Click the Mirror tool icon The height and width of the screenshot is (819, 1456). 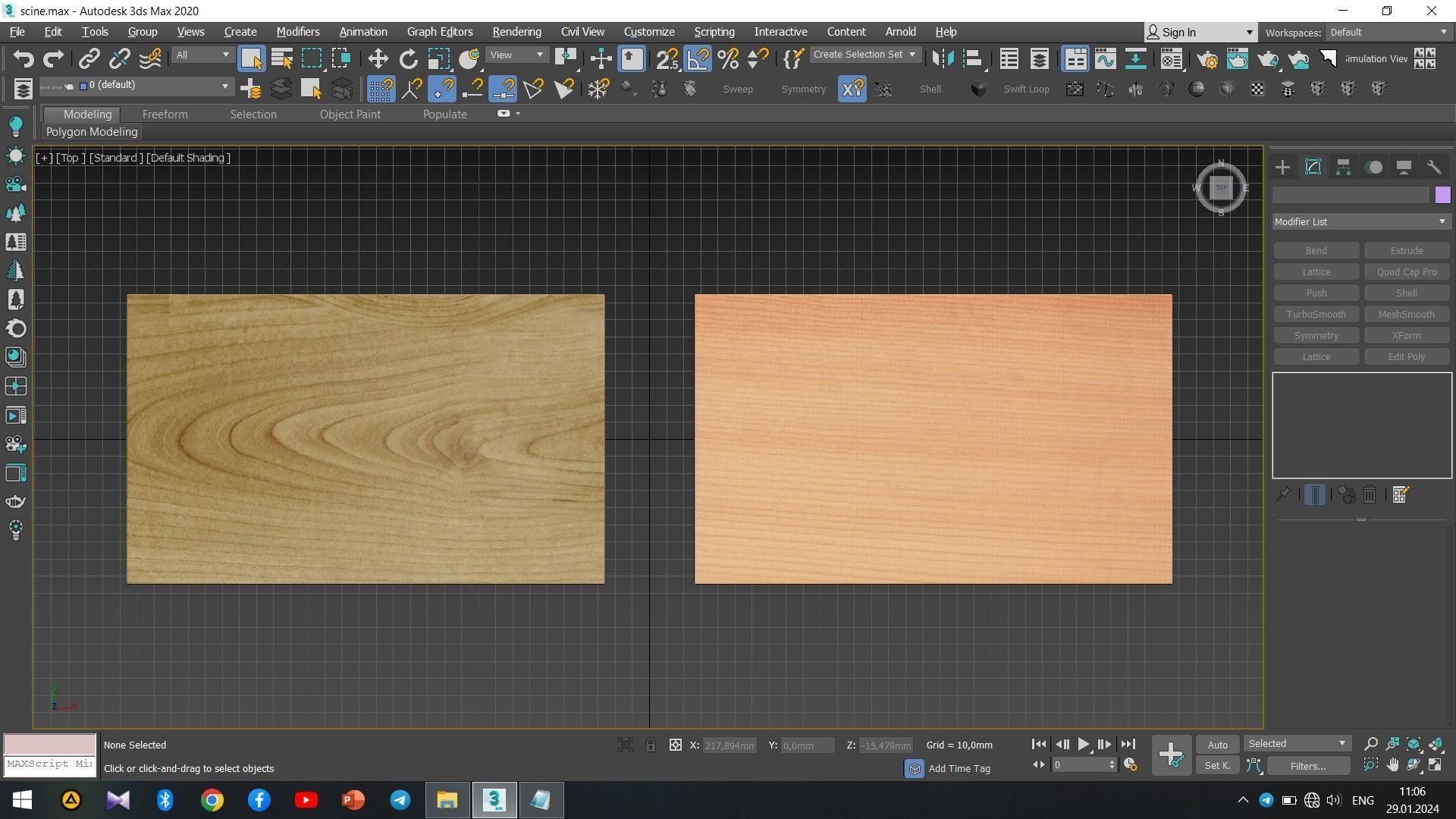coord(943,59)
